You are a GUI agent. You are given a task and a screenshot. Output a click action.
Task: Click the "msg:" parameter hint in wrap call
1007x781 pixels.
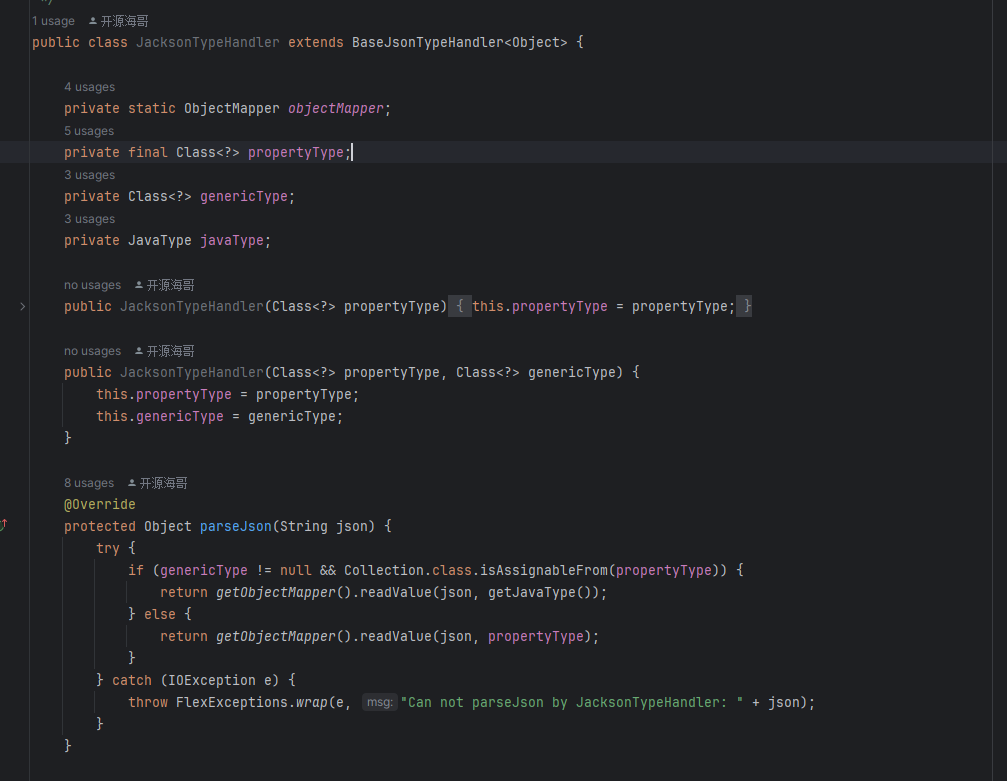coord(379,702)
